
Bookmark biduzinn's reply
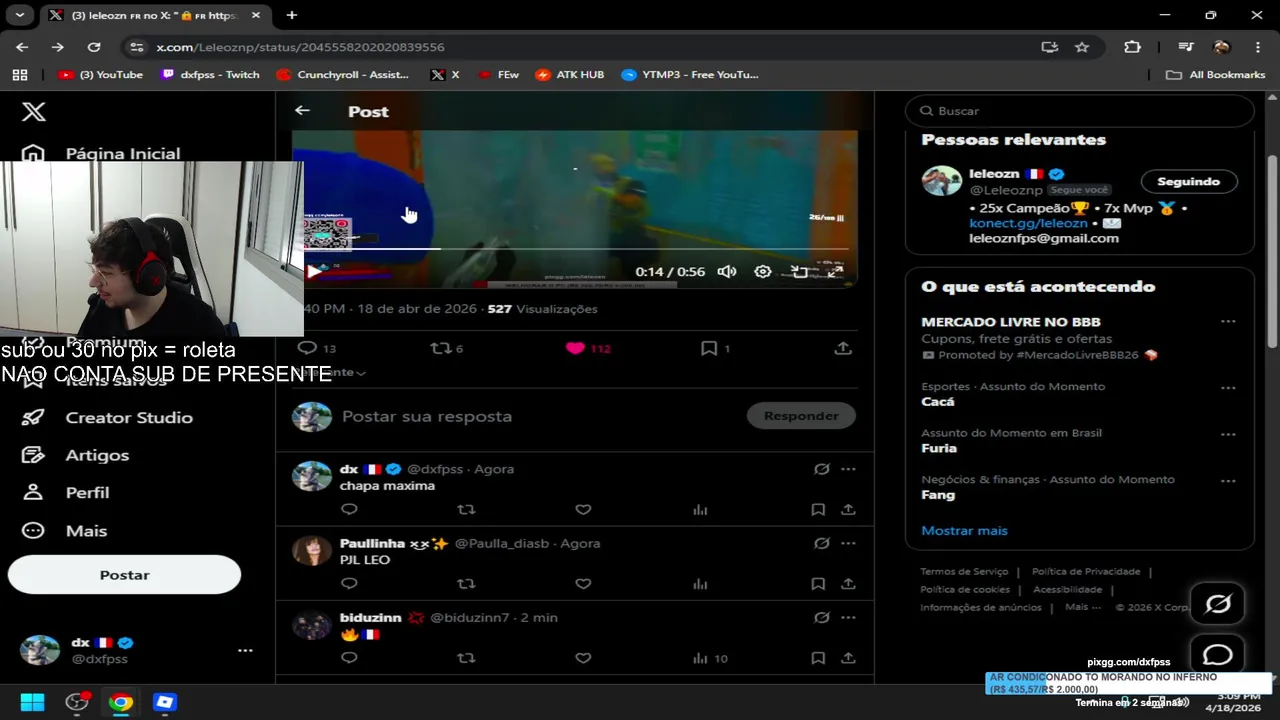pyautogui.click(x=818, y=658)
